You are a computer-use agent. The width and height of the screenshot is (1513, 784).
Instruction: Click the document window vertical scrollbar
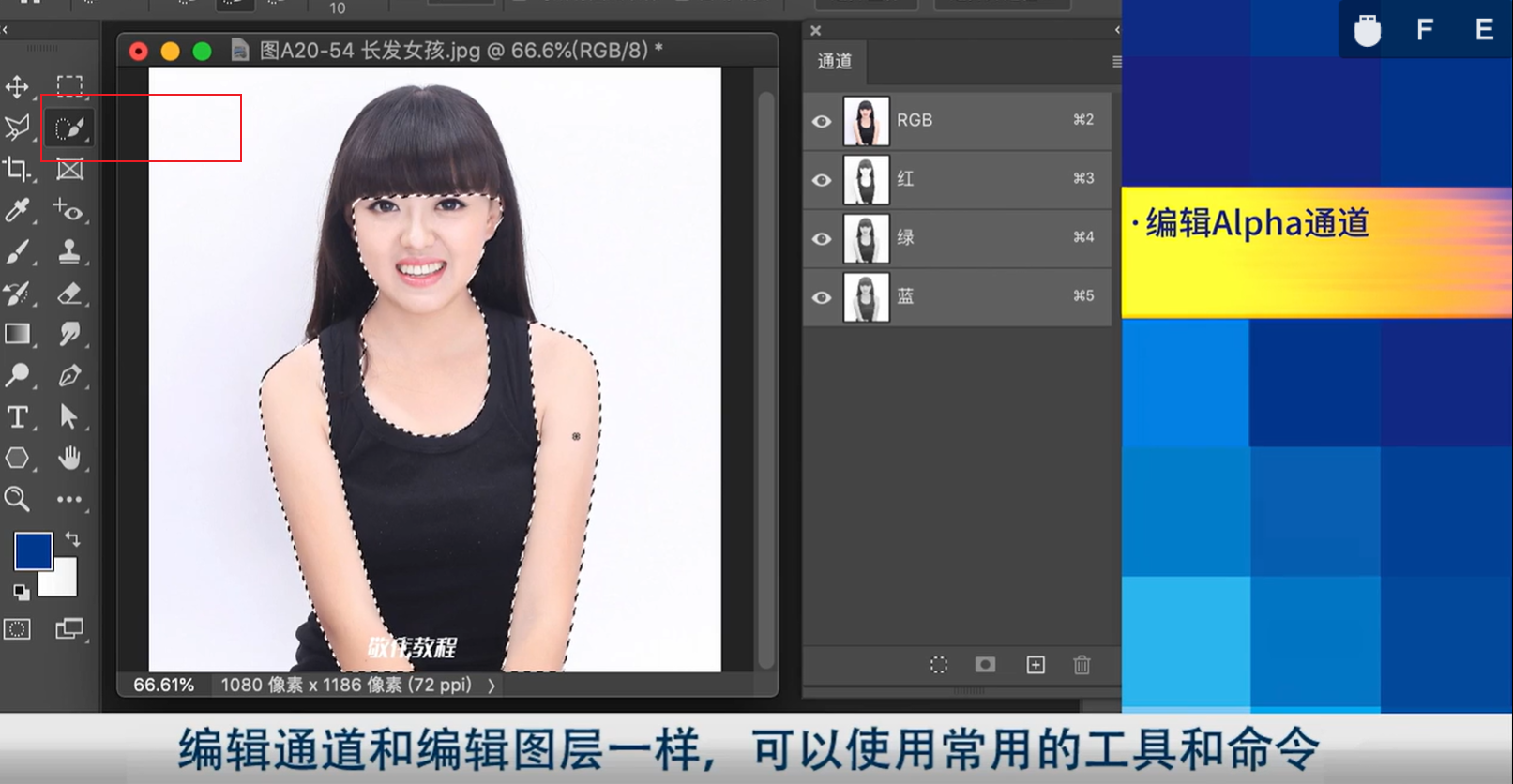765,380
